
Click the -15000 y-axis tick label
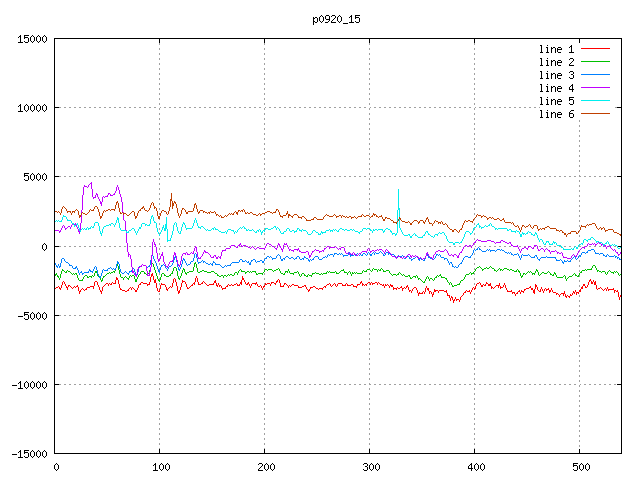tap(27, 454)
